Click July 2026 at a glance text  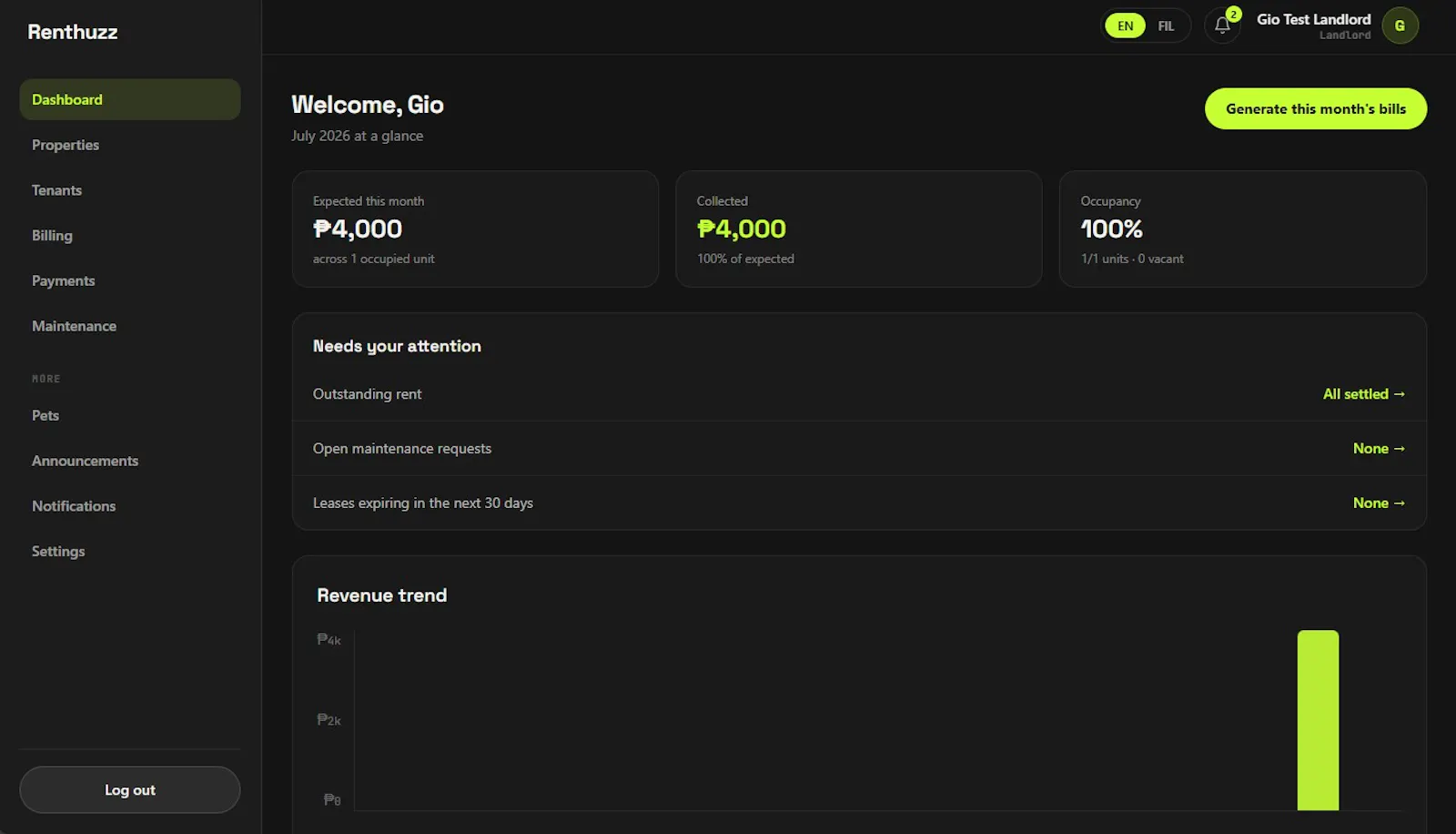point(357,136)
